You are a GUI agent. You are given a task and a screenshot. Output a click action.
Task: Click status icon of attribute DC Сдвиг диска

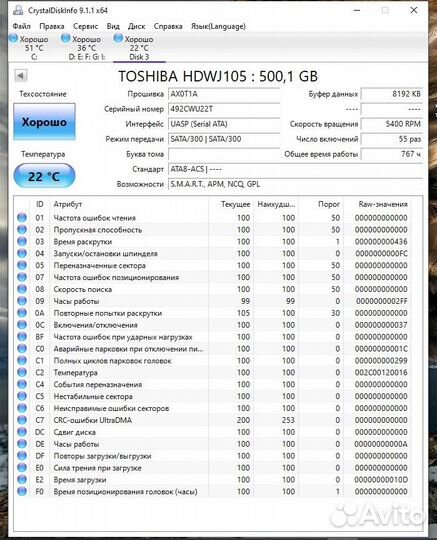pyautogui.click(x=22, y=432)
